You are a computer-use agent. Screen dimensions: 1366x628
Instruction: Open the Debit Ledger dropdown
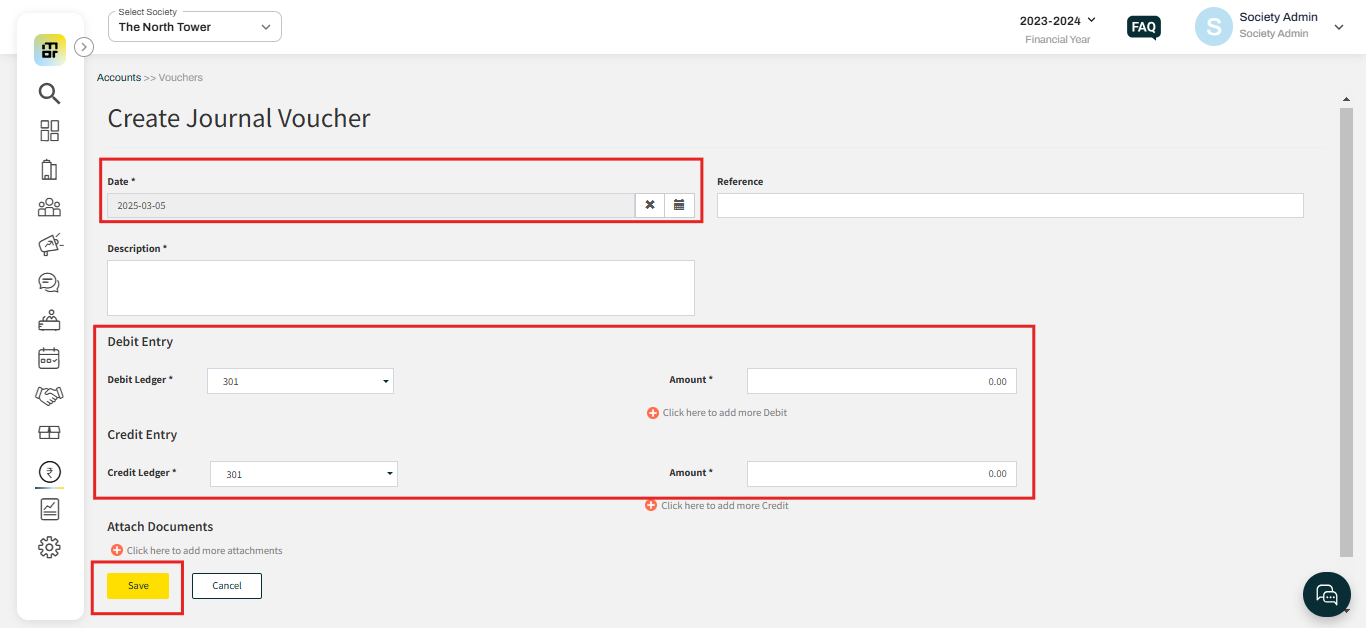click(x=300, y=381)
